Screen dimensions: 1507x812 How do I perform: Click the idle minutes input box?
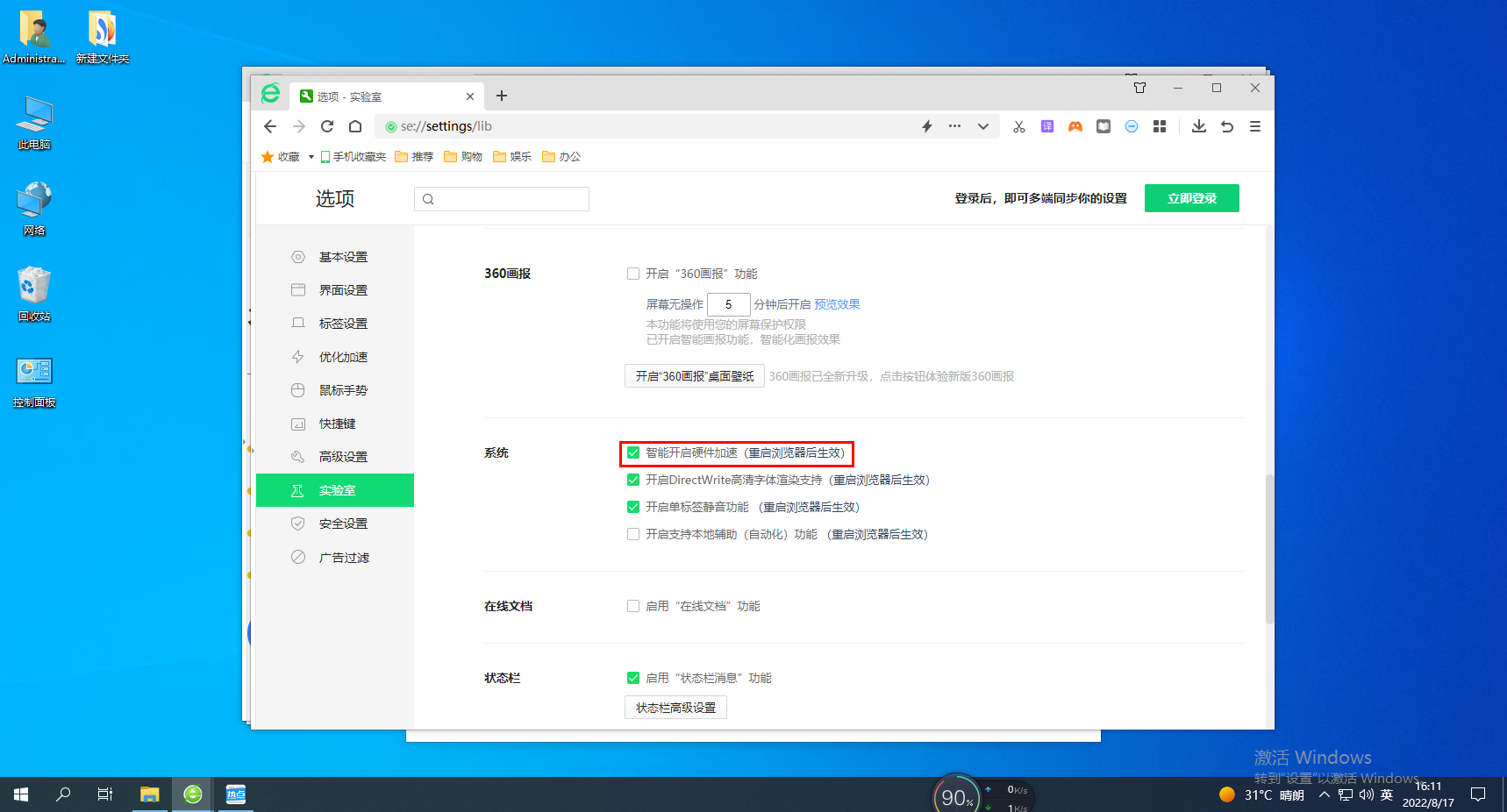coord(729,304)
